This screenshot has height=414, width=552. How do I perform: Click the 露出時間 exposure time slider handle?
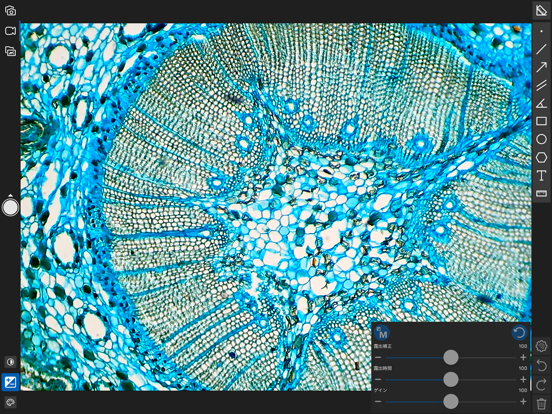click(451, 380)
